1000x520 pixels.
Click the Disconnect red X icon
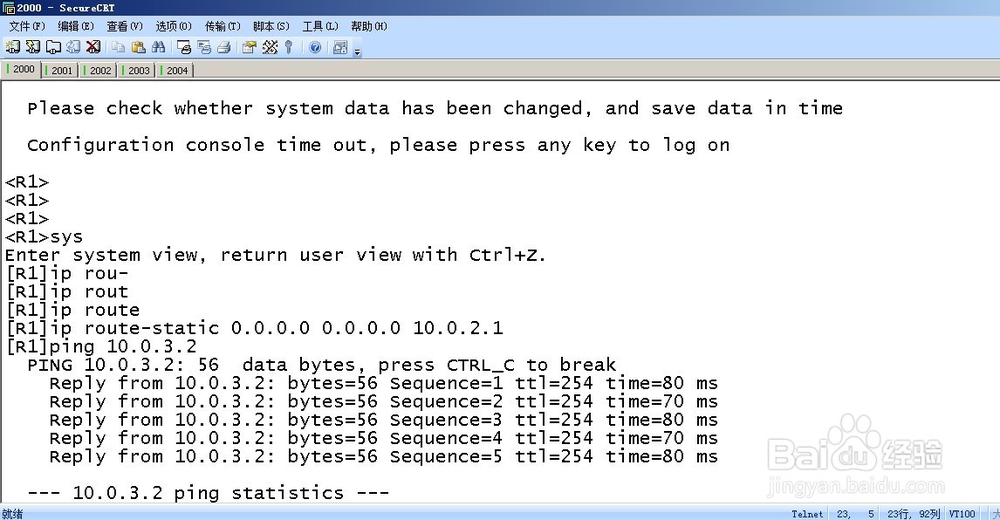[x=93, y=47]
